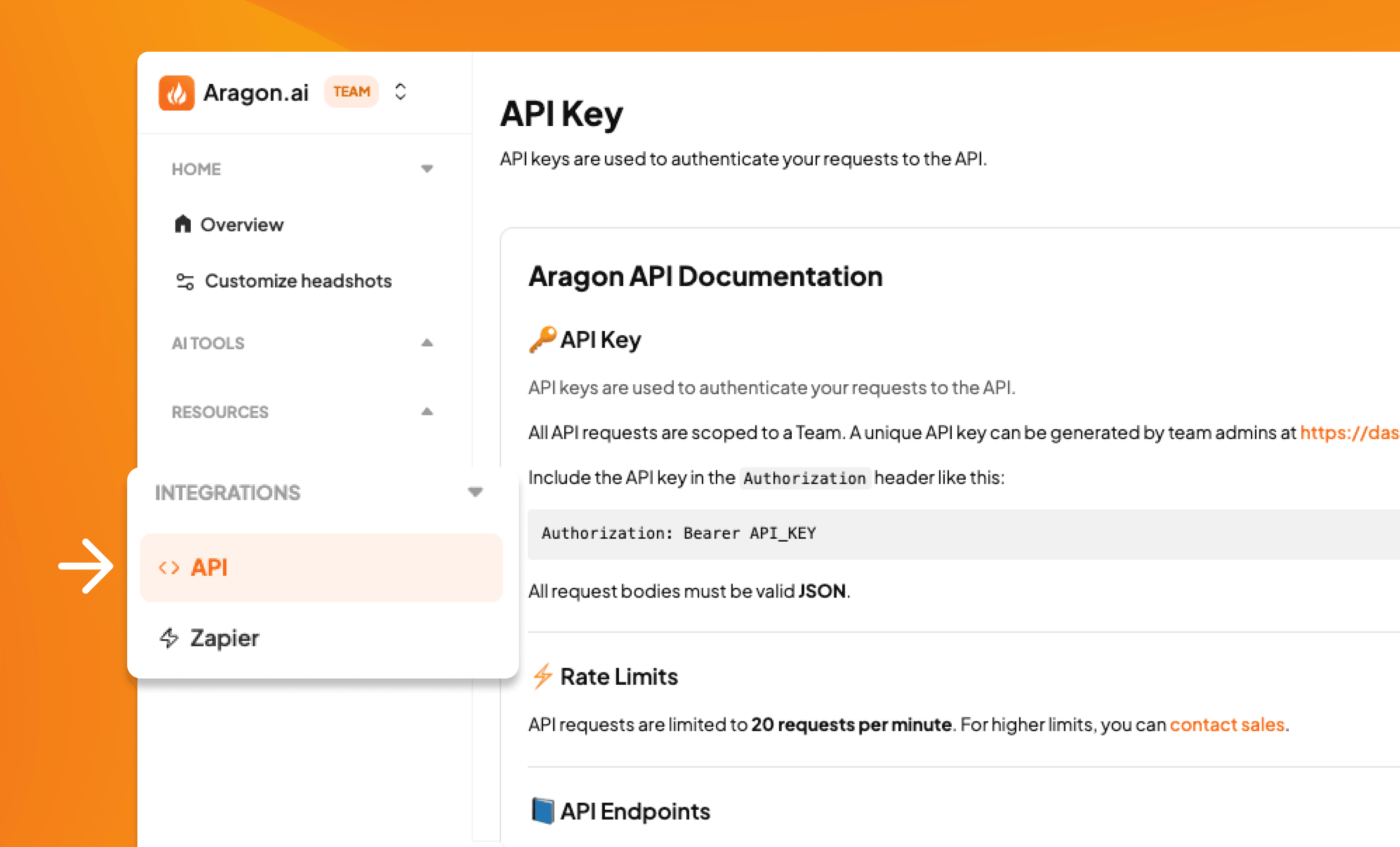Click the Rate Limits heading
This screenshot has height=847, width=1400.
tap(619, 677)
